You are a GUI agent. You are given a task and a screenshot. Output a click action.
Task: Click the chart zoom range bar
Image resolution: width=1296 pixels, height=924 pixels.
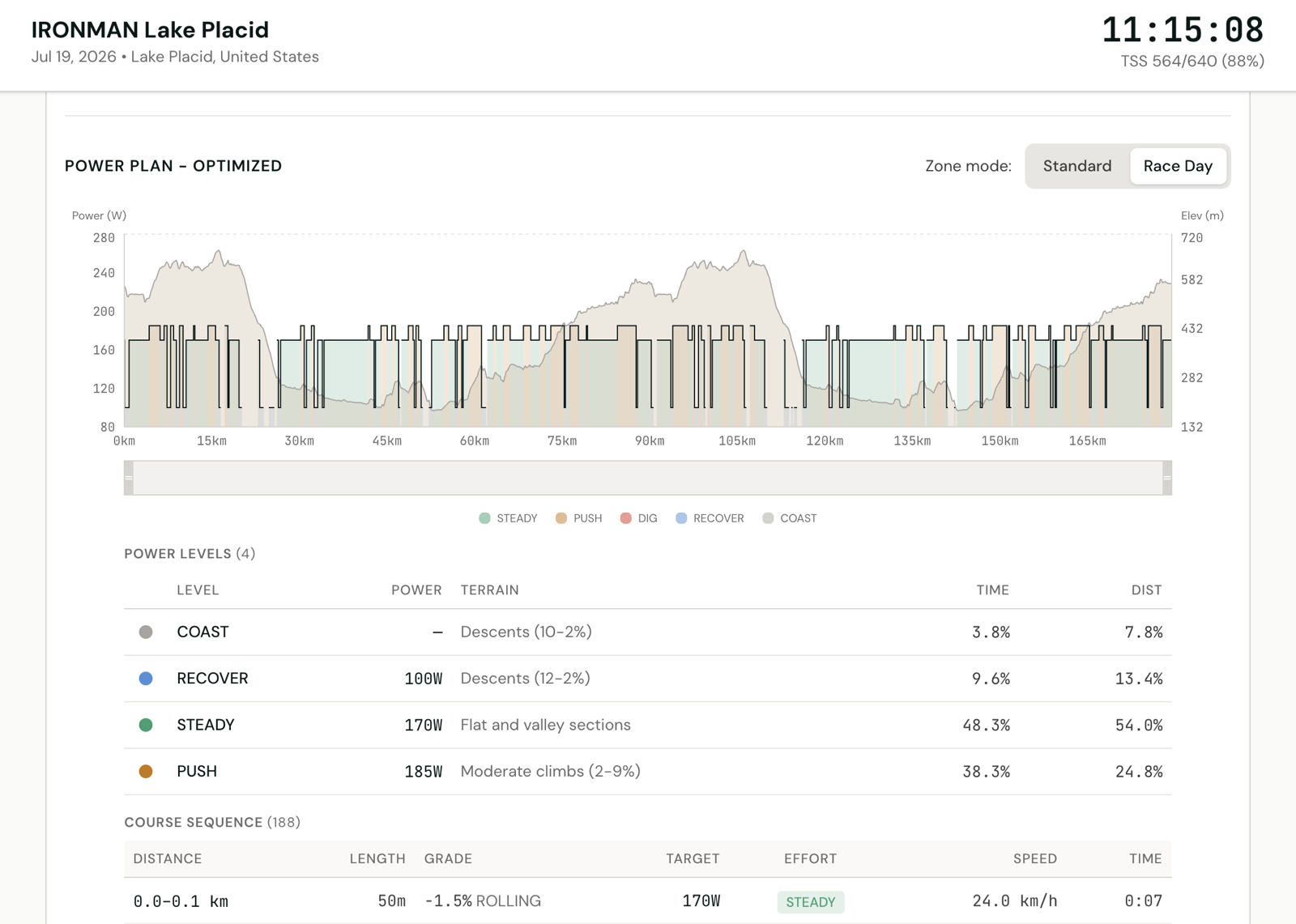(648, 478)
